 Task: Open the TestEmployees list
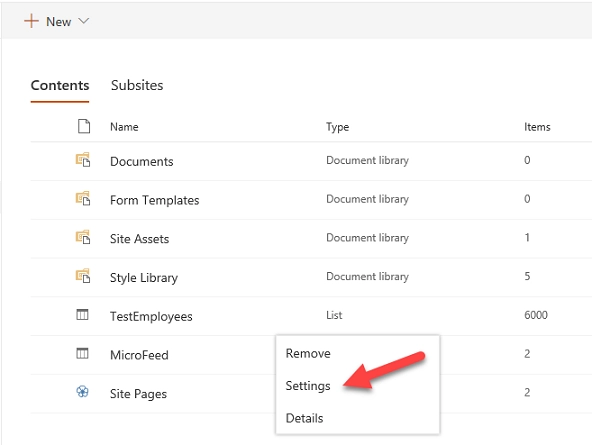pos(151,316)
